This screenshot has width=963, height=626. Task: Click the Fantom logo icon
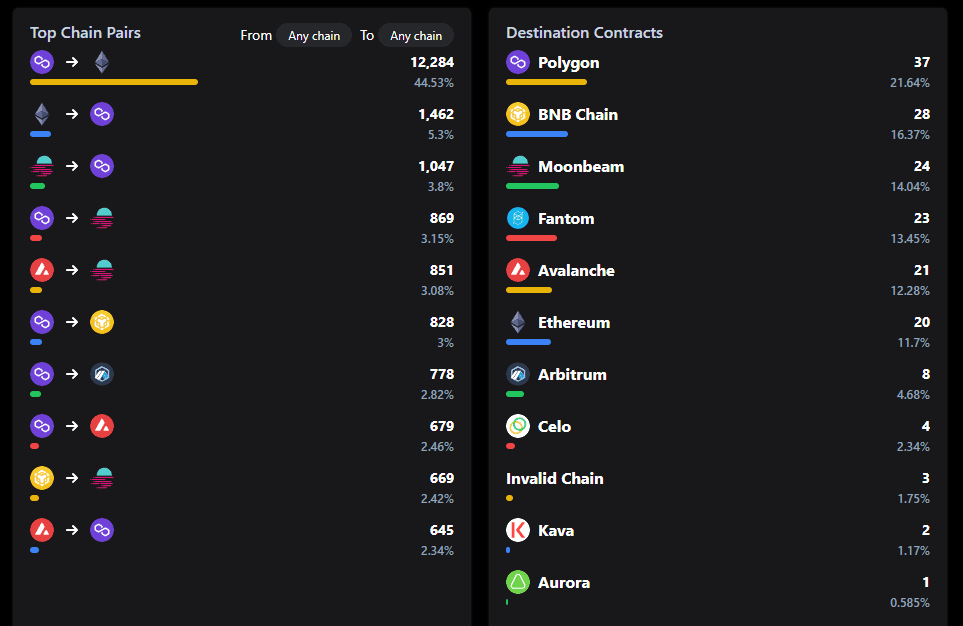(518, 219)
